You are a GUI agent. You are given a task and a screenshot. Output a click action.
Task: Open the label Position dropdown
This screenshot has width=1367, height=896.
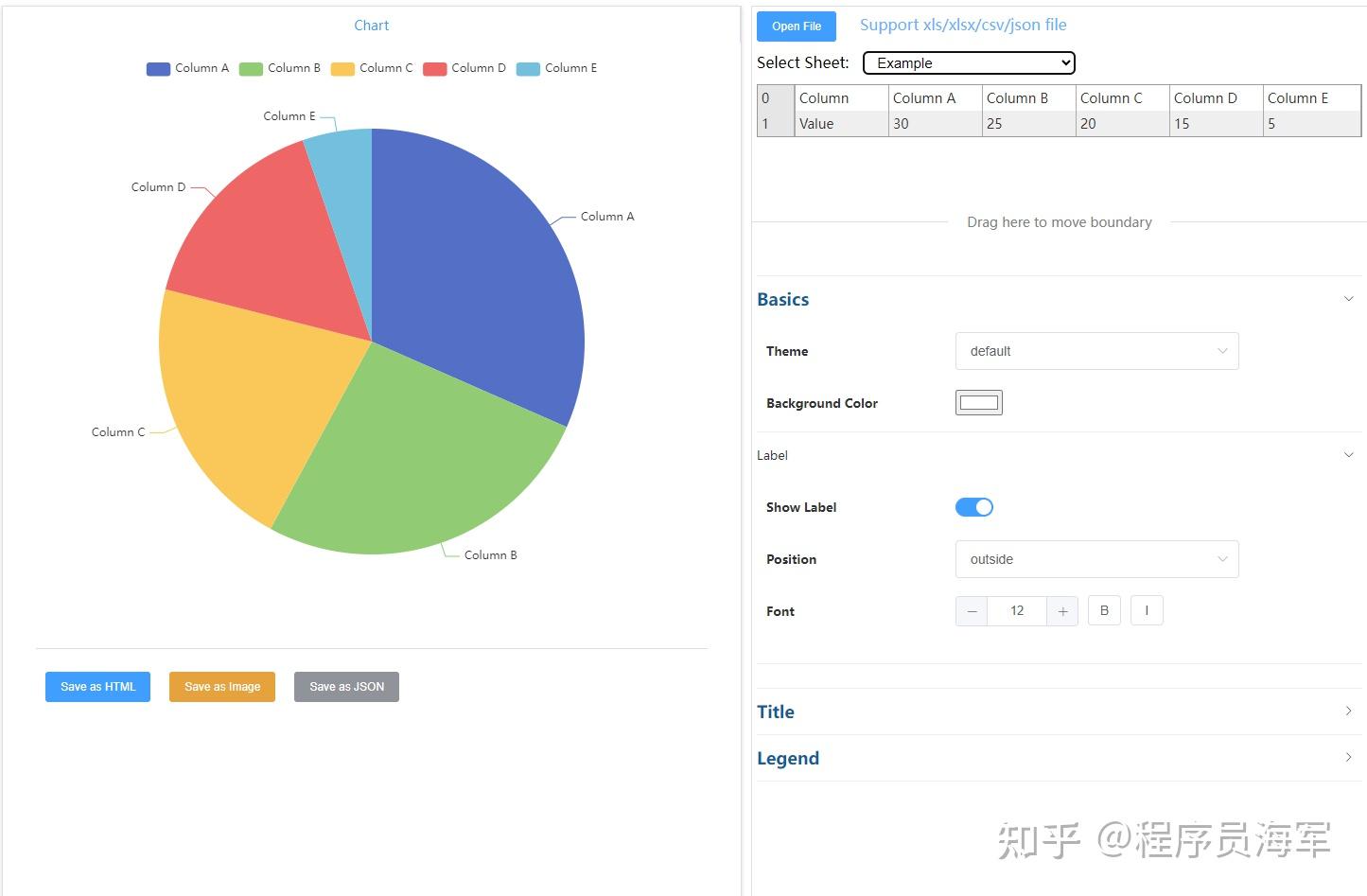[x=1096, y=559]
